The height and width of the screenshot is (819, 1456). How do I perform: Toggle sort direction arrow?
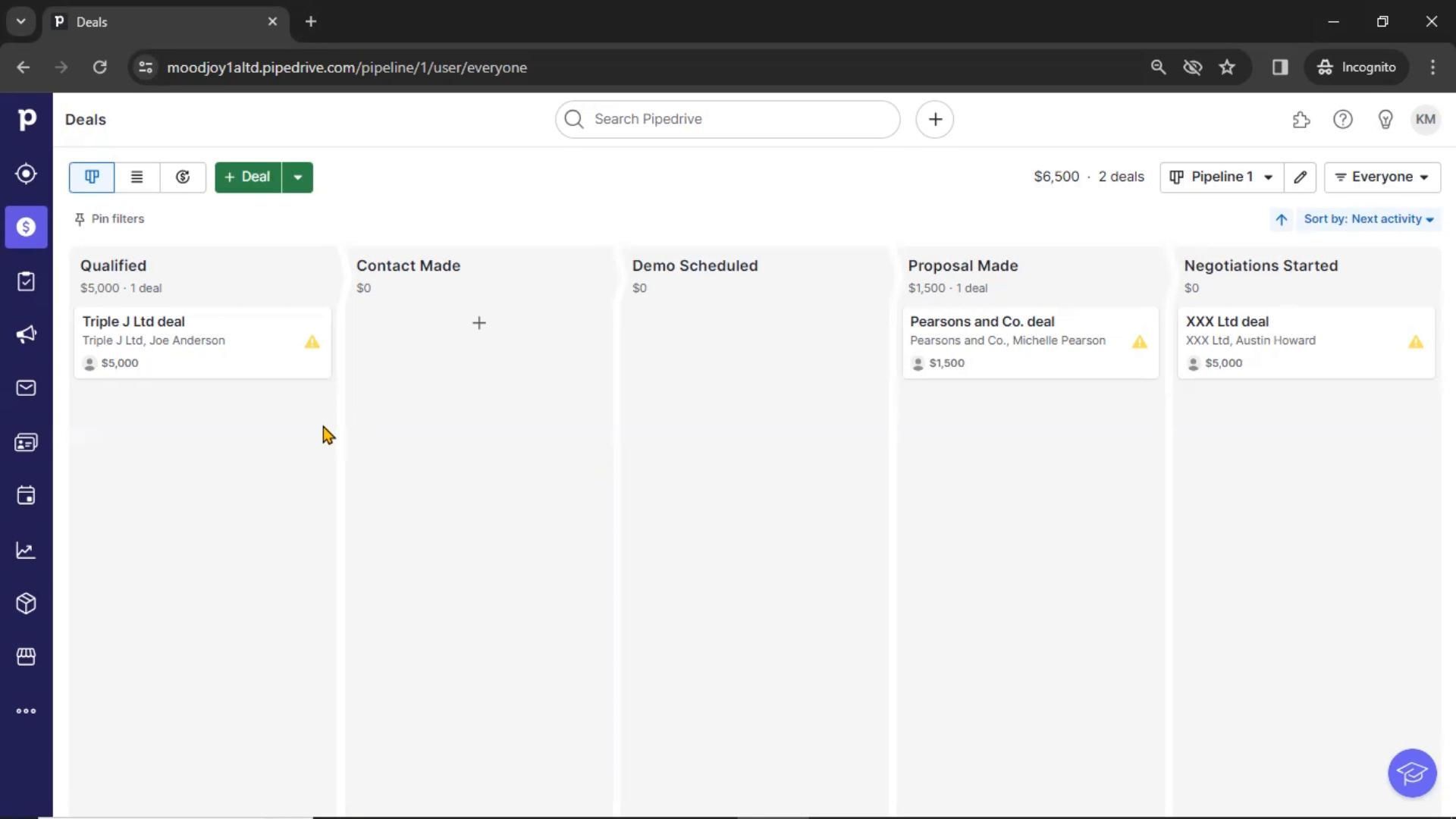point(1281,219)
